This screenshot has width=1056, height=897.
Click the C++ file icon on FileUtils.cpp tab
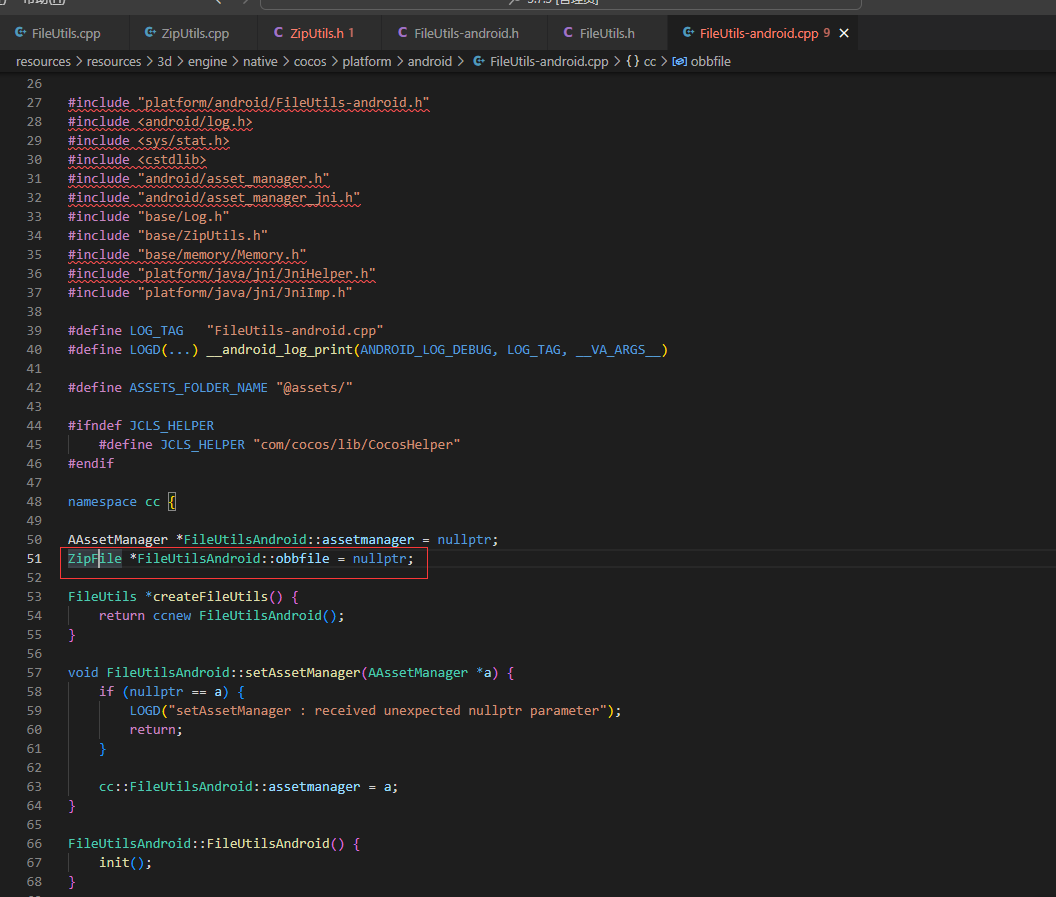coord(20,33)
